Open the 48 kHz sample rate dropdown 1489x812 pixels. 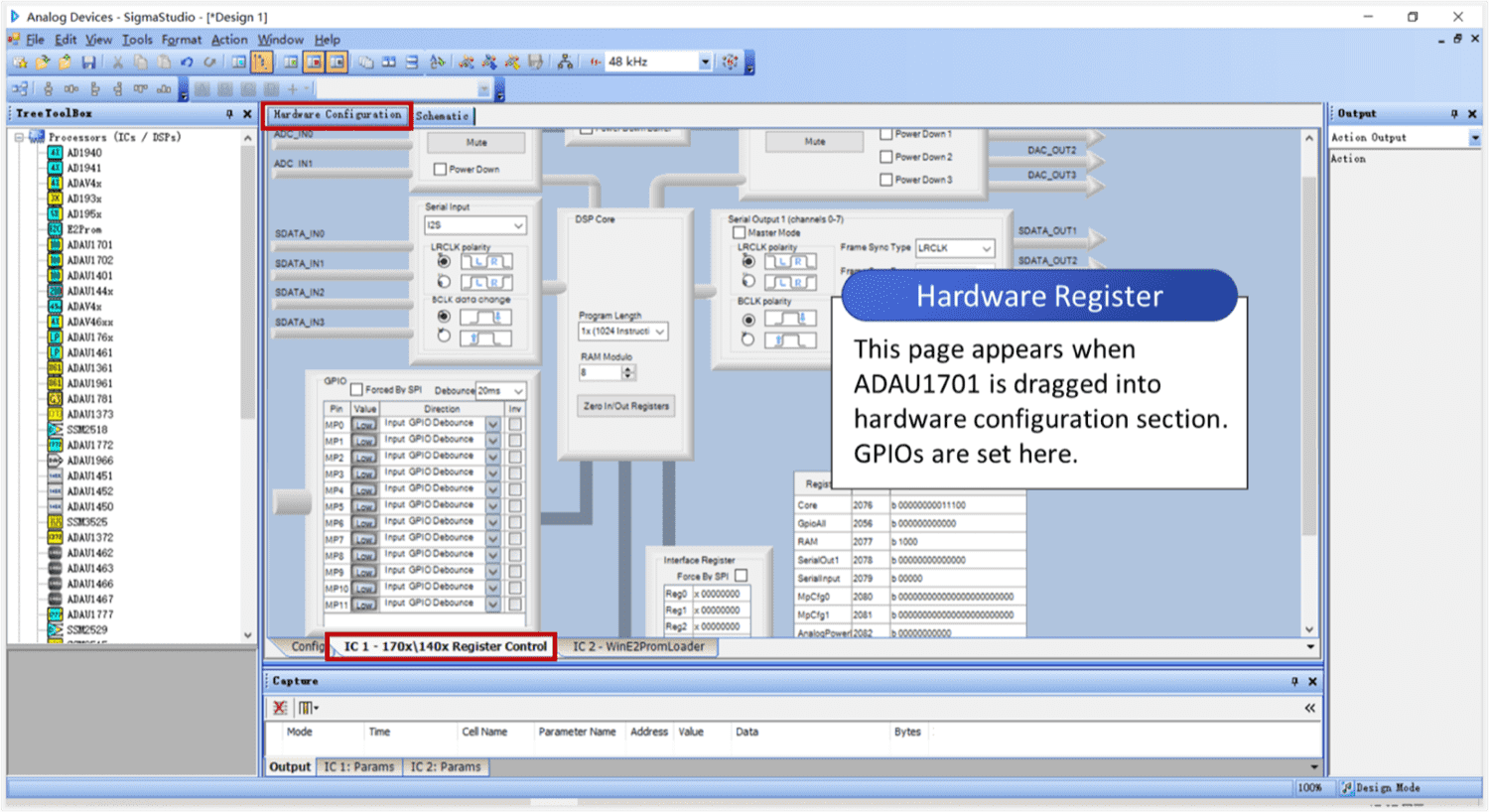[705, 63]
